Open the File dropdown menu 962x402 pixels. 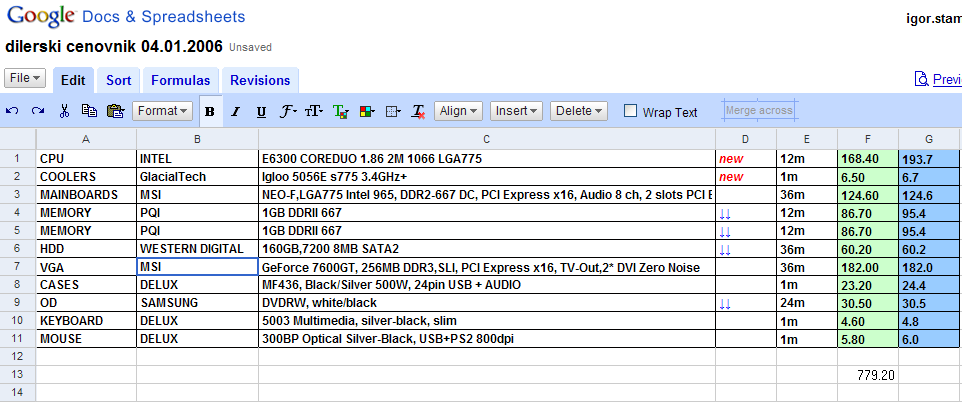25,78
